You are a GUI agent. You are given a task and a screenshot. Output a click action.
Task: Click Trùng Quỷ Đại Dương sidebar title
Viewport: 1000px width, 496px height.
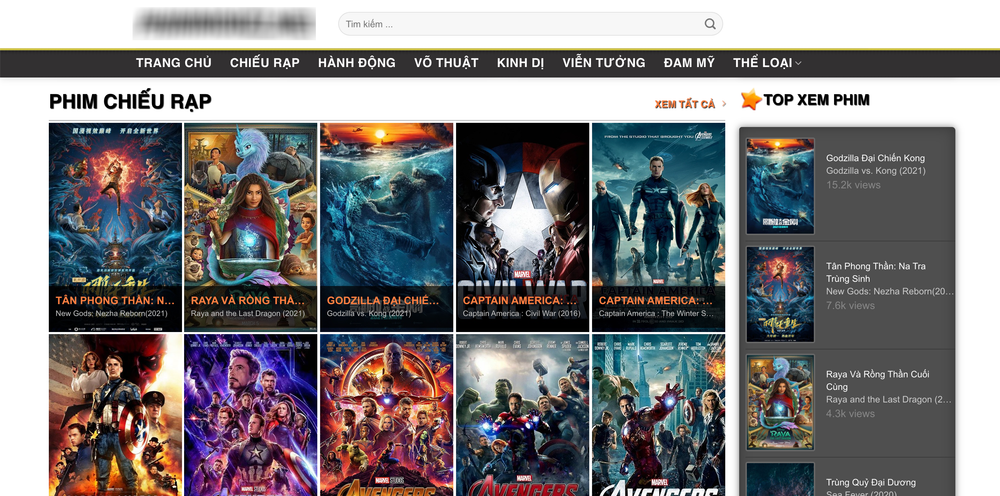click(x=871, y=483)
